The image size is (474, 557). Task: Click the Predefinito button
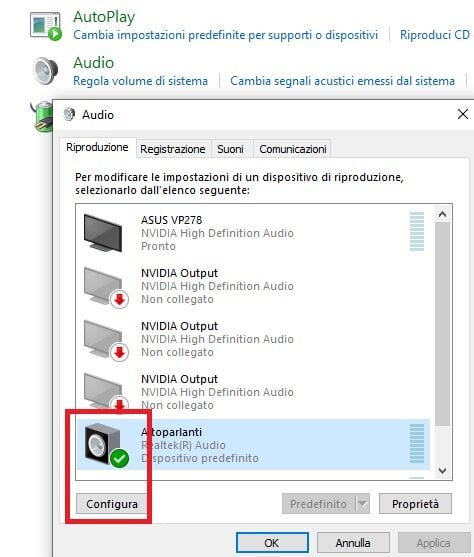319,504
